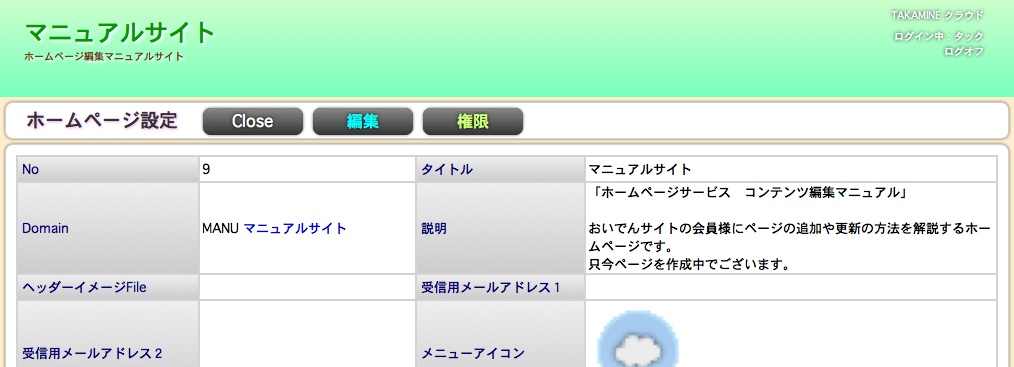The height and width of the screenshot is (367, 1014).
Task: Click the 受信用メールアドレス1 label
Action: [x=491, y=288]
